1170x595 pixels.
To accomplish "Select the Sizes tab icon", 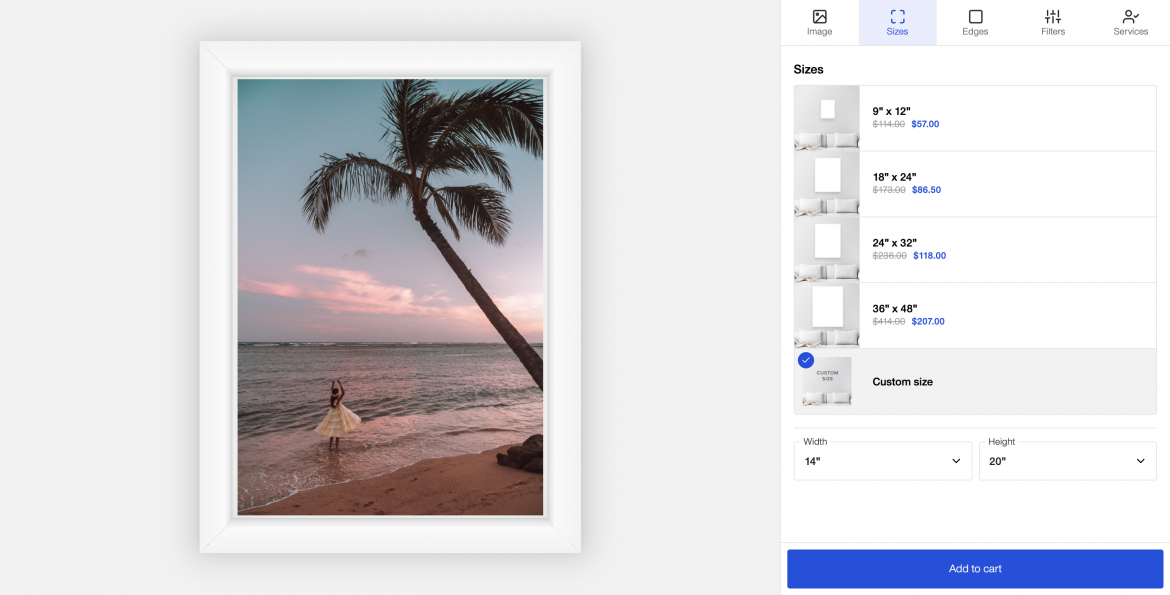I will 897,16.
